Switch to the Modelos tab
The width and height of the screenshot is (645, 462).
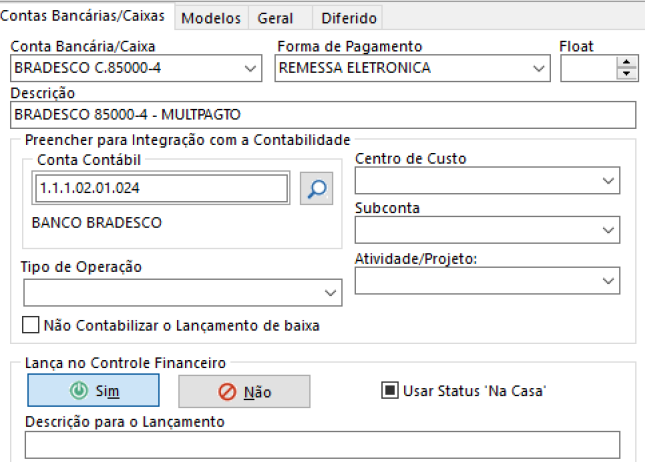point(212,18)
